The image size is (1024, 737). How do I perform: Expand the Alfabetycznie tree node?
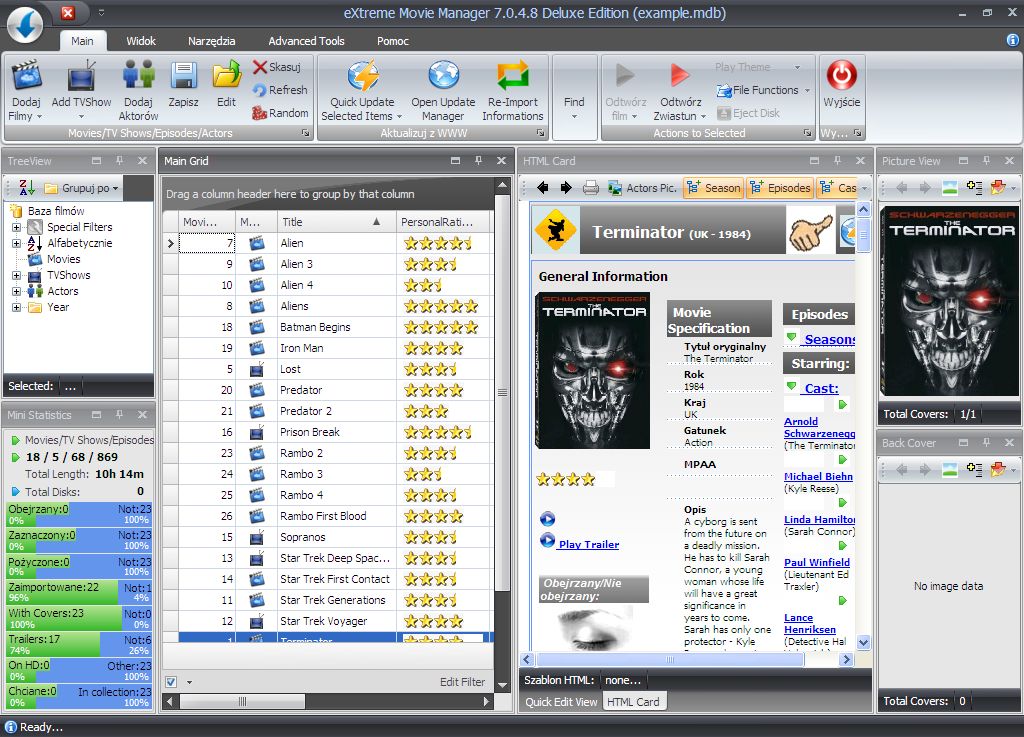[16, 243]
